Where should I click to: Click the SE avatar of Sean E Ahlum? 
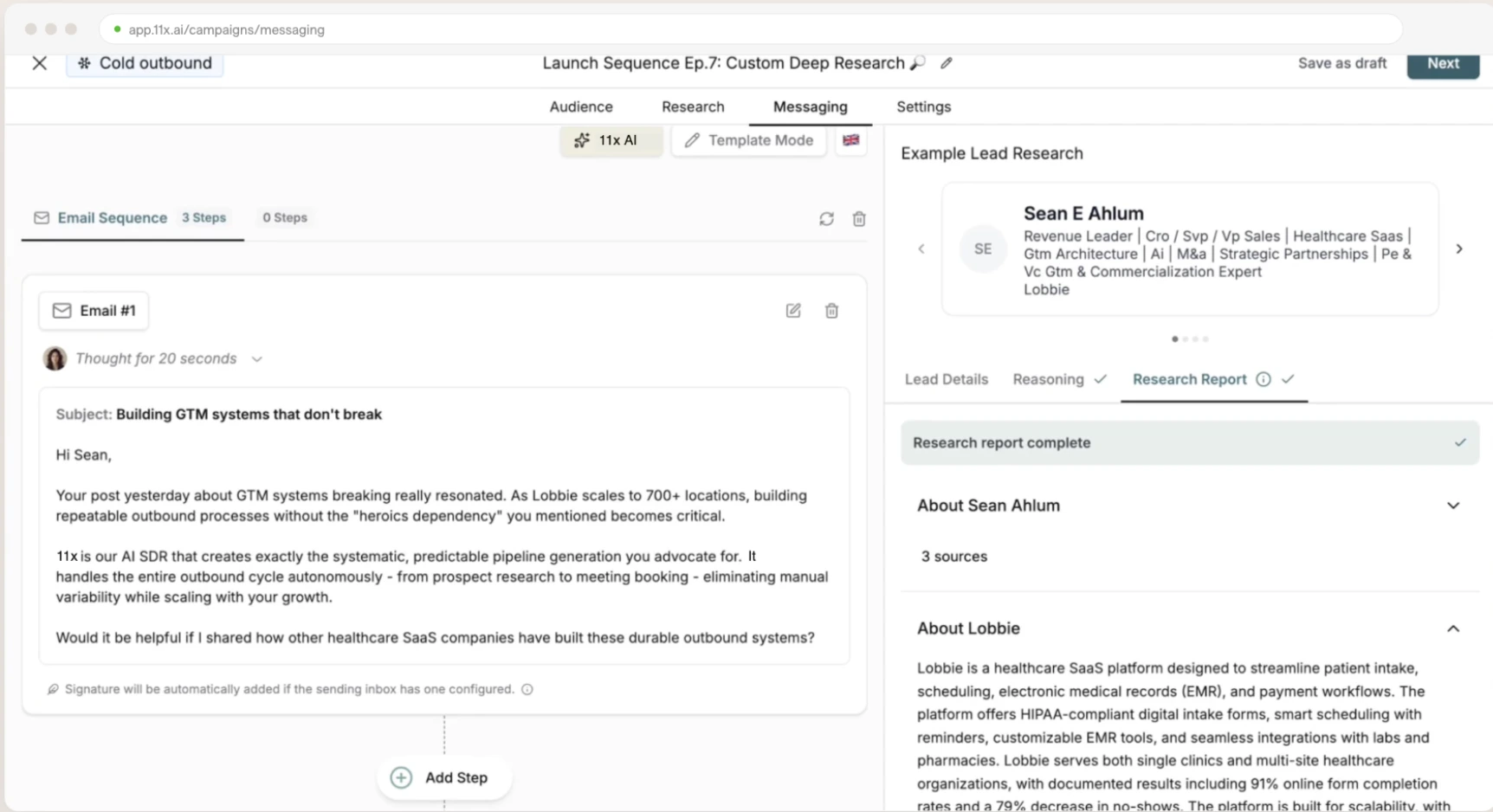click(x=983, y=249)
